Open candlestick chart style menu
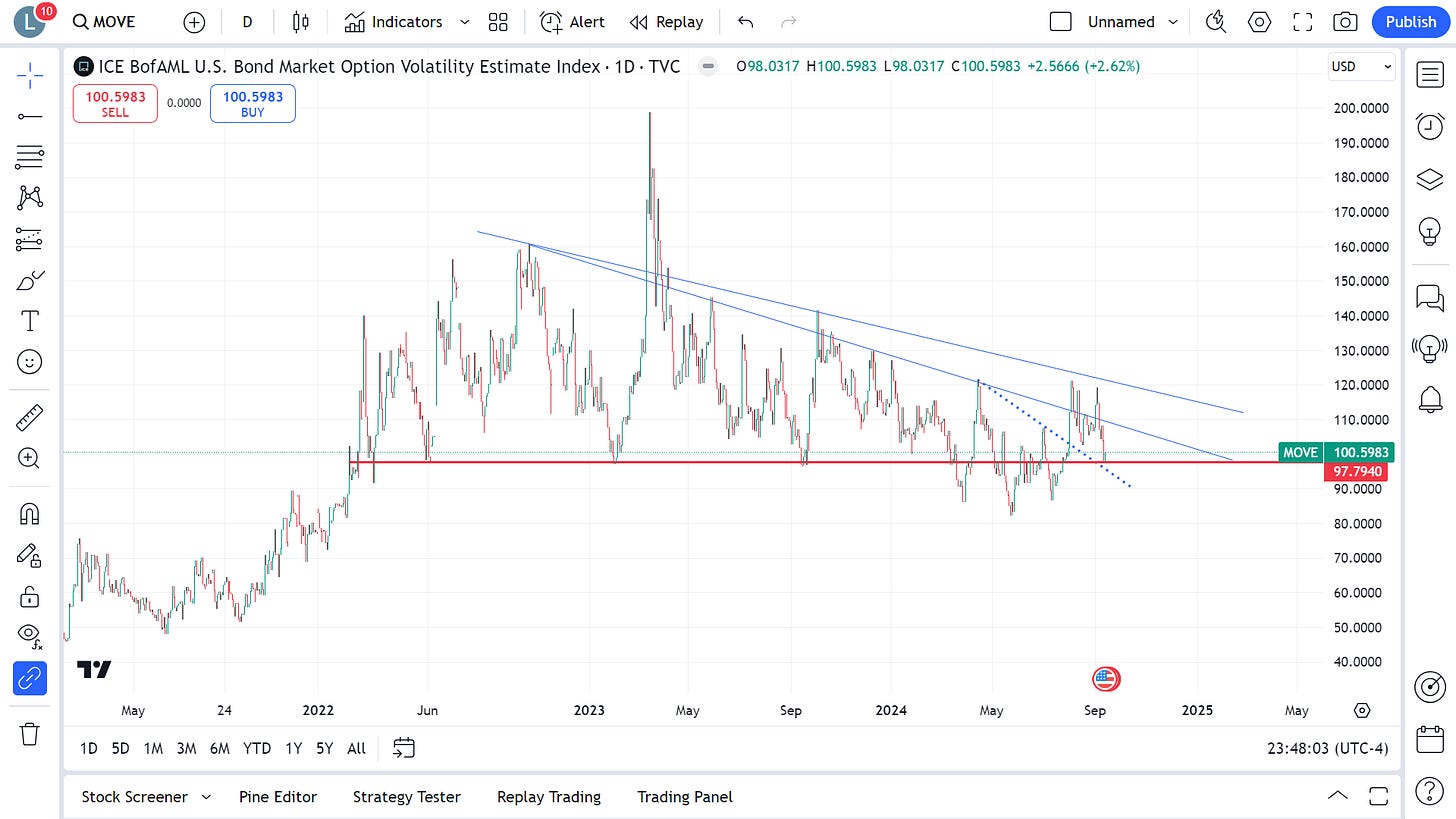 [x=301, y=22]
